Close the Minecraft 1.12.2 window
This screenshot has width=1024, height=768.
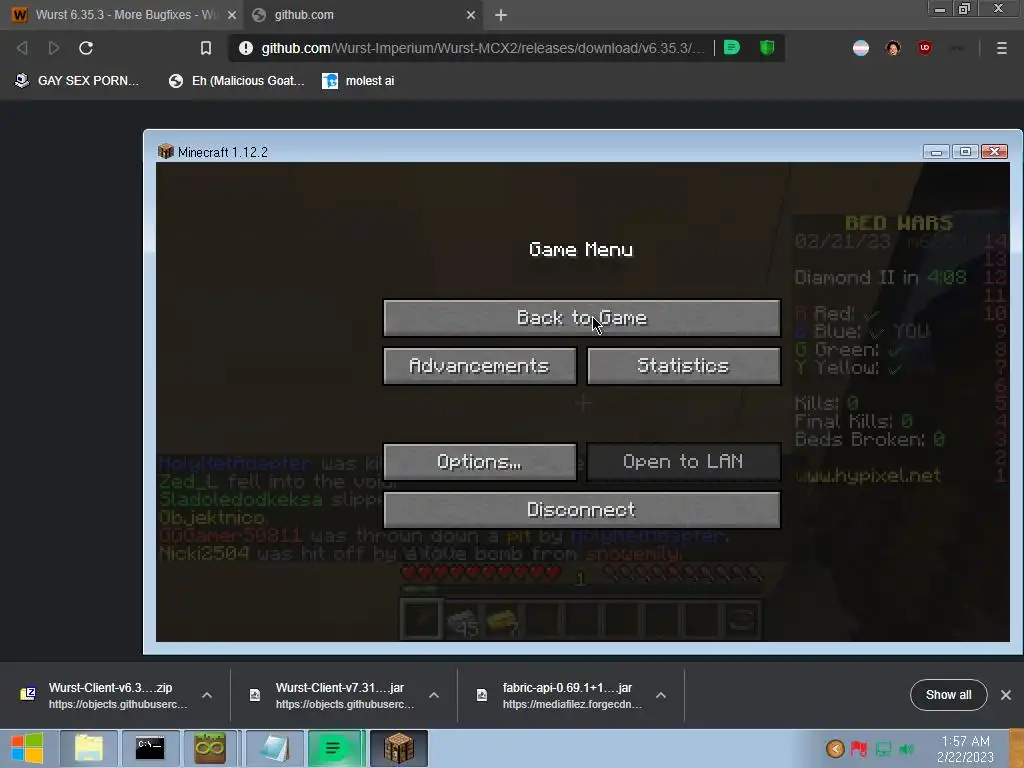coord(994,152)
